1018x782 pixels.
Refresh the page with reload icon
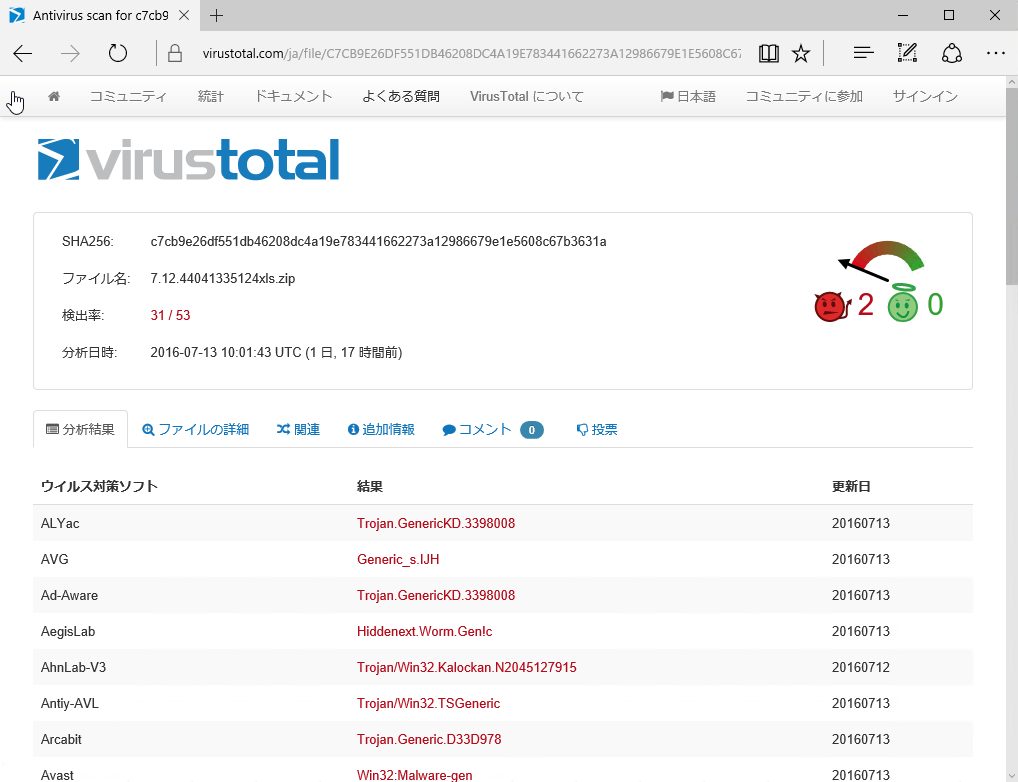pyautogui.click(x=118, y=53)
